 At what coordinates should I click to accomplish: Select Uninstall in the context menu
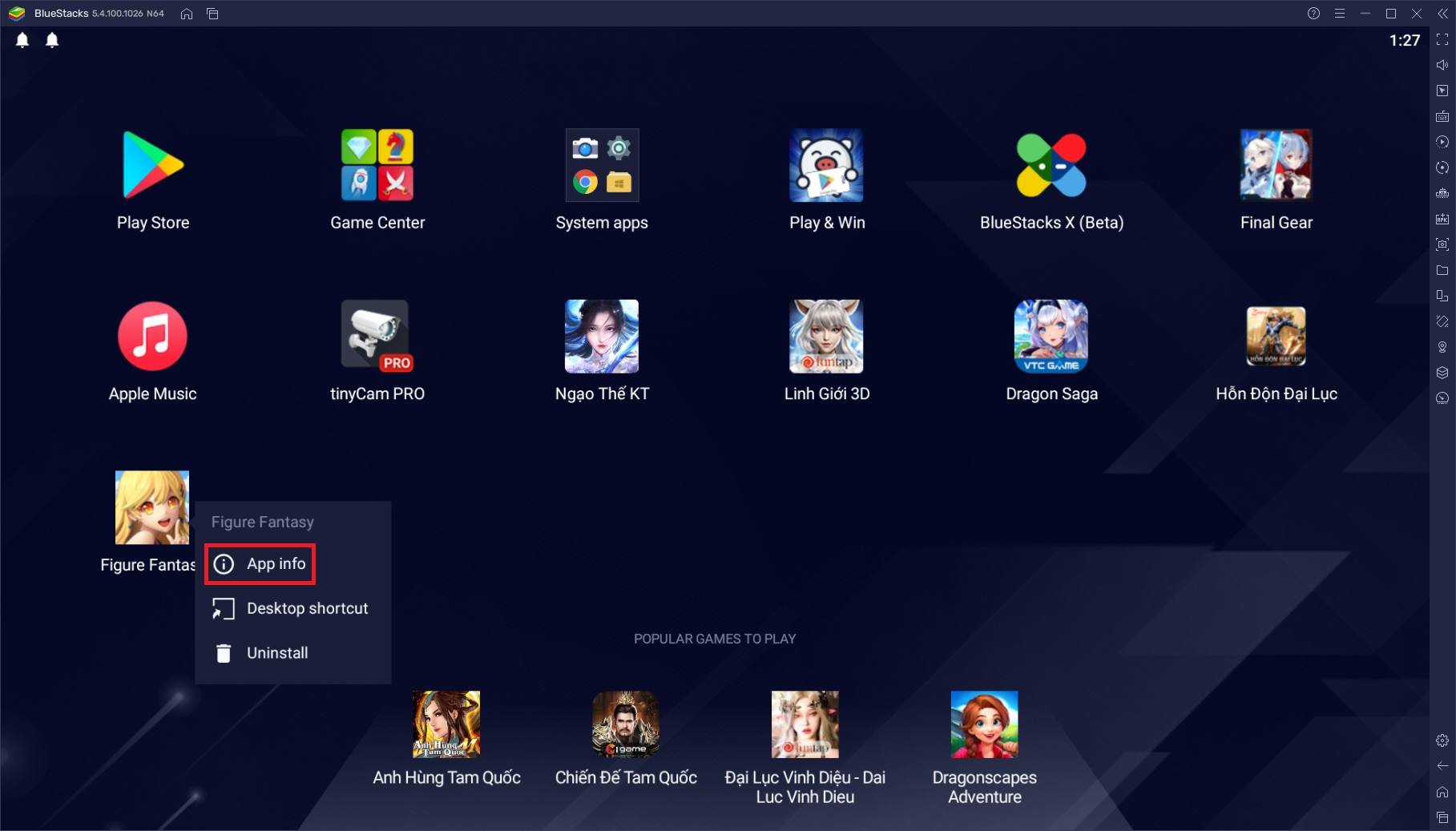coord(261,653)
